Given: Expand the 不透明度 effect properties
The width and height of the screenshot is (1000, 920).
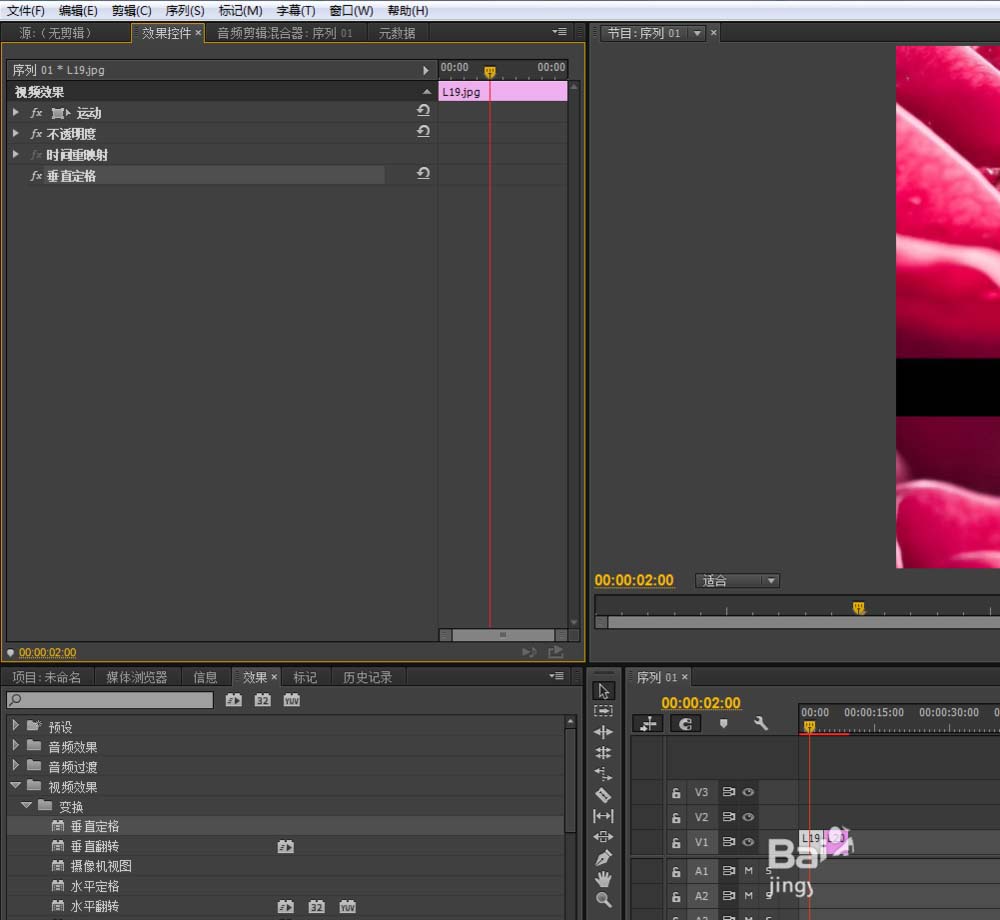Looking at the screenshot, I should pyautogui.click(x=16, y=134).
